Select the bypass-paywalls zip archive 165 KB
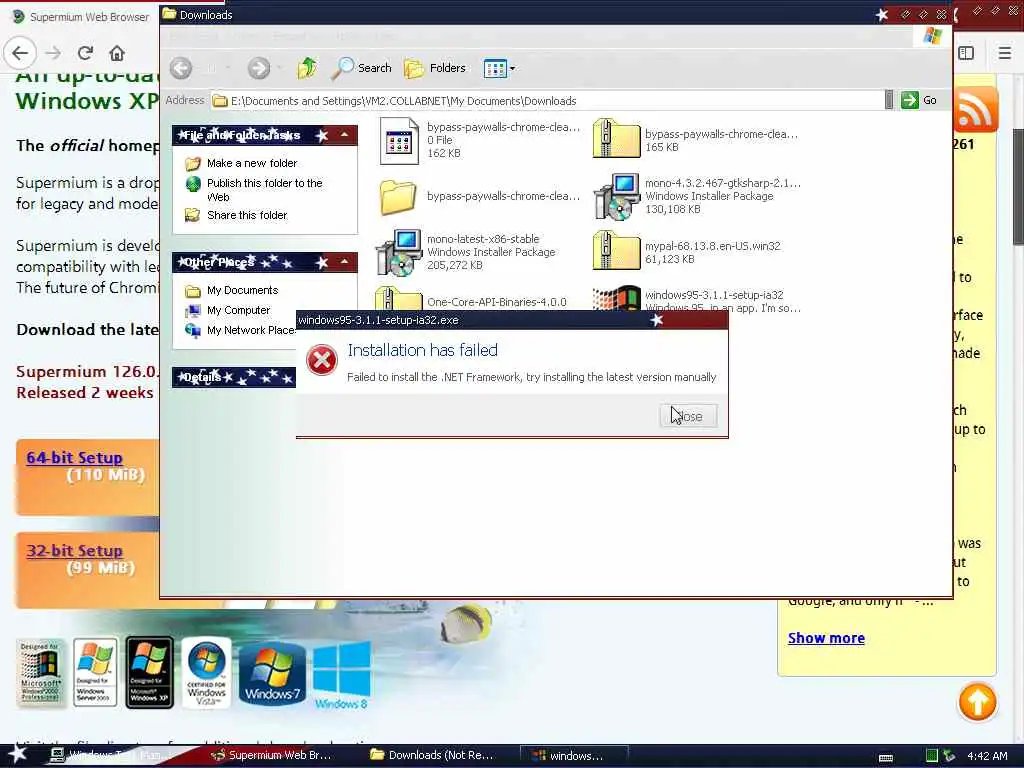The height and width of the screenshot is (768, 1024). (616, 138)
